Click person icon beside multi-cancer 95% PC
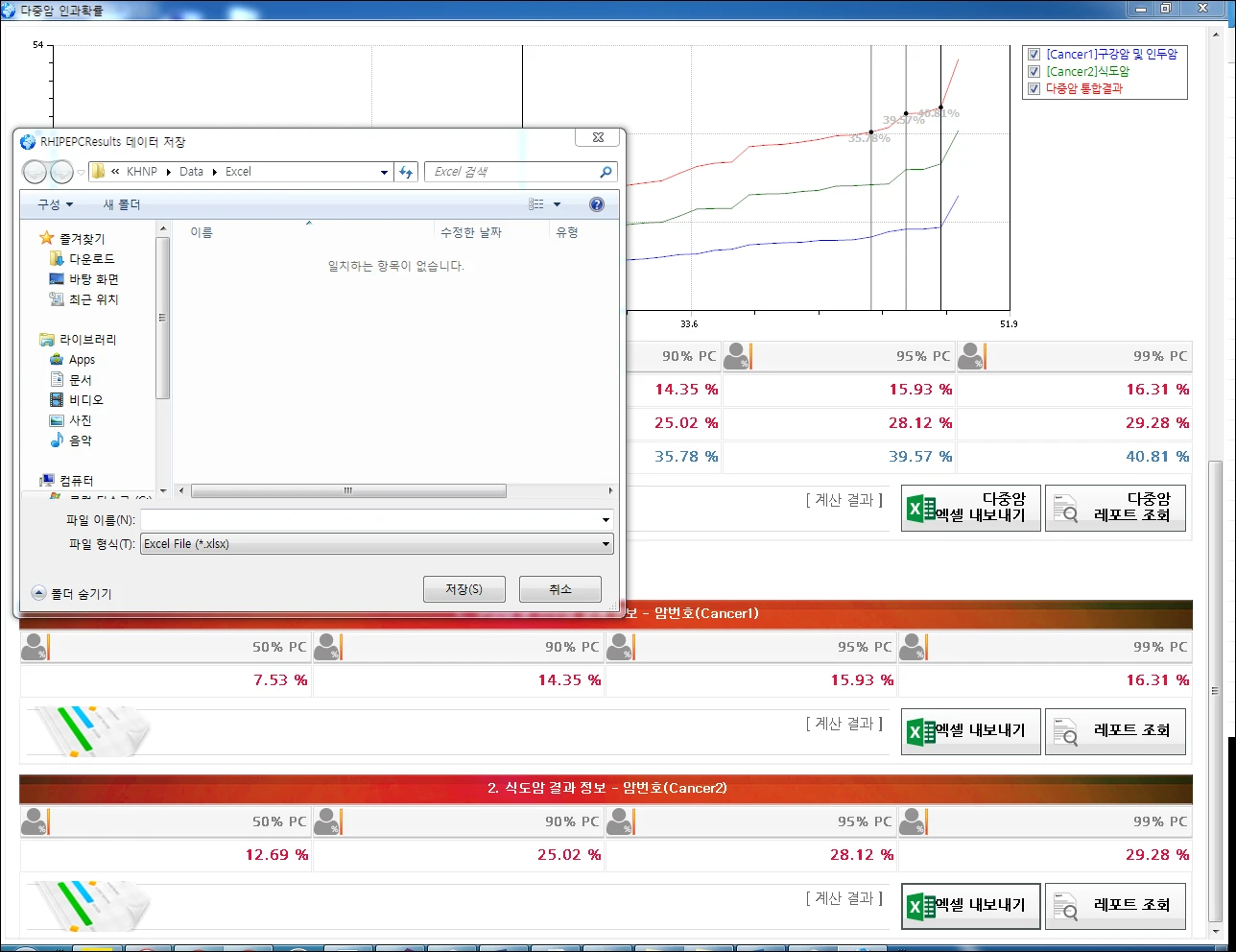The height and width of the screenshot is (952, 1236). click(737, 356)
